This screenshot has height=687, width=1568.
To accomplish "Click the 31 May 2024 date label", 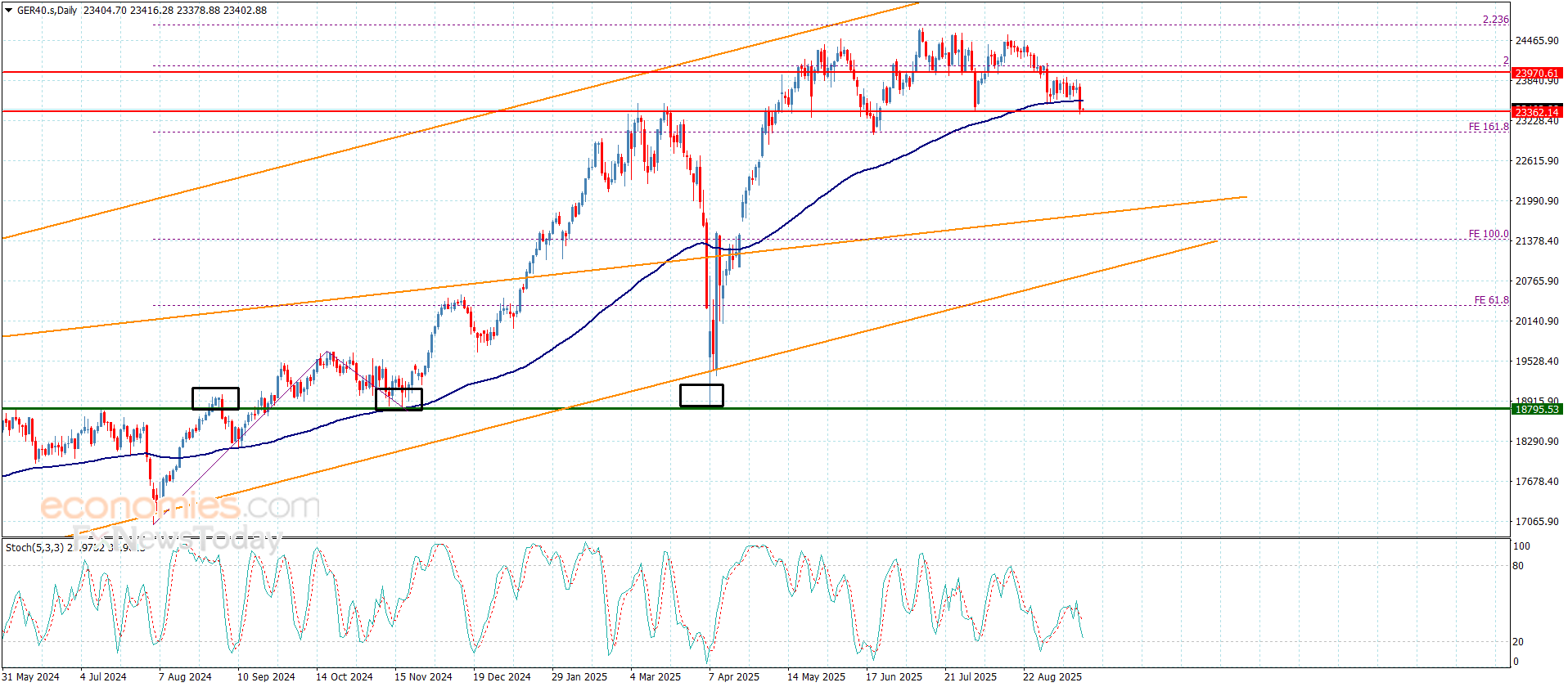I will [31, 676].
